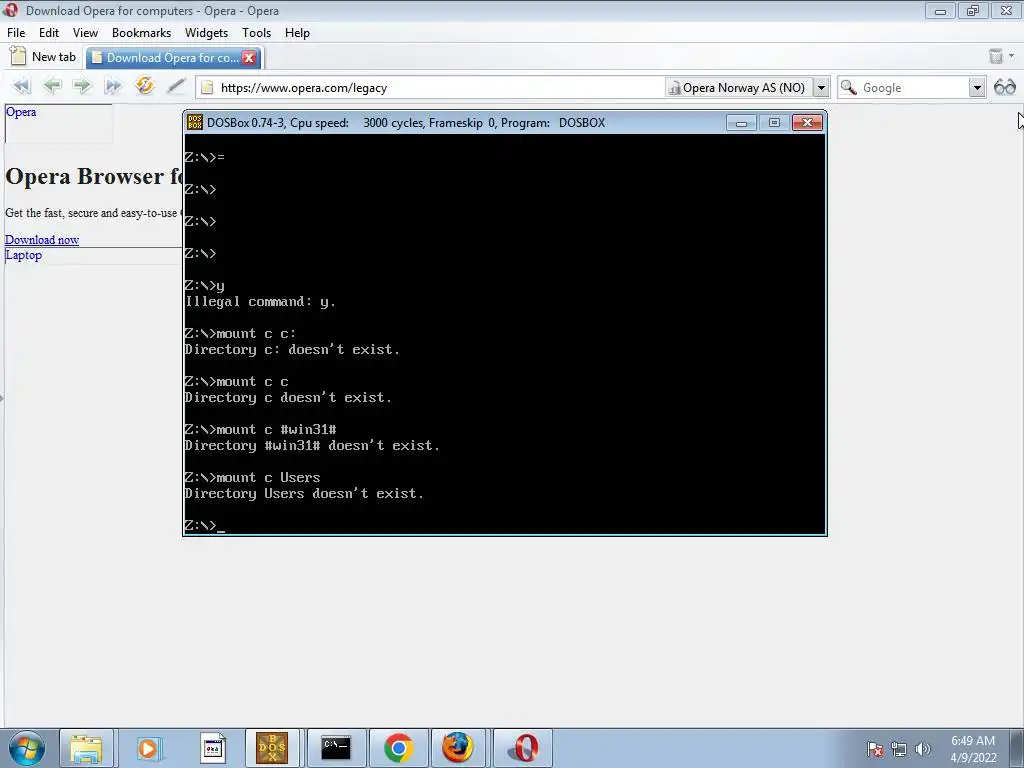Click the Opera Norway AS (NO) security badge

(738, 88)
